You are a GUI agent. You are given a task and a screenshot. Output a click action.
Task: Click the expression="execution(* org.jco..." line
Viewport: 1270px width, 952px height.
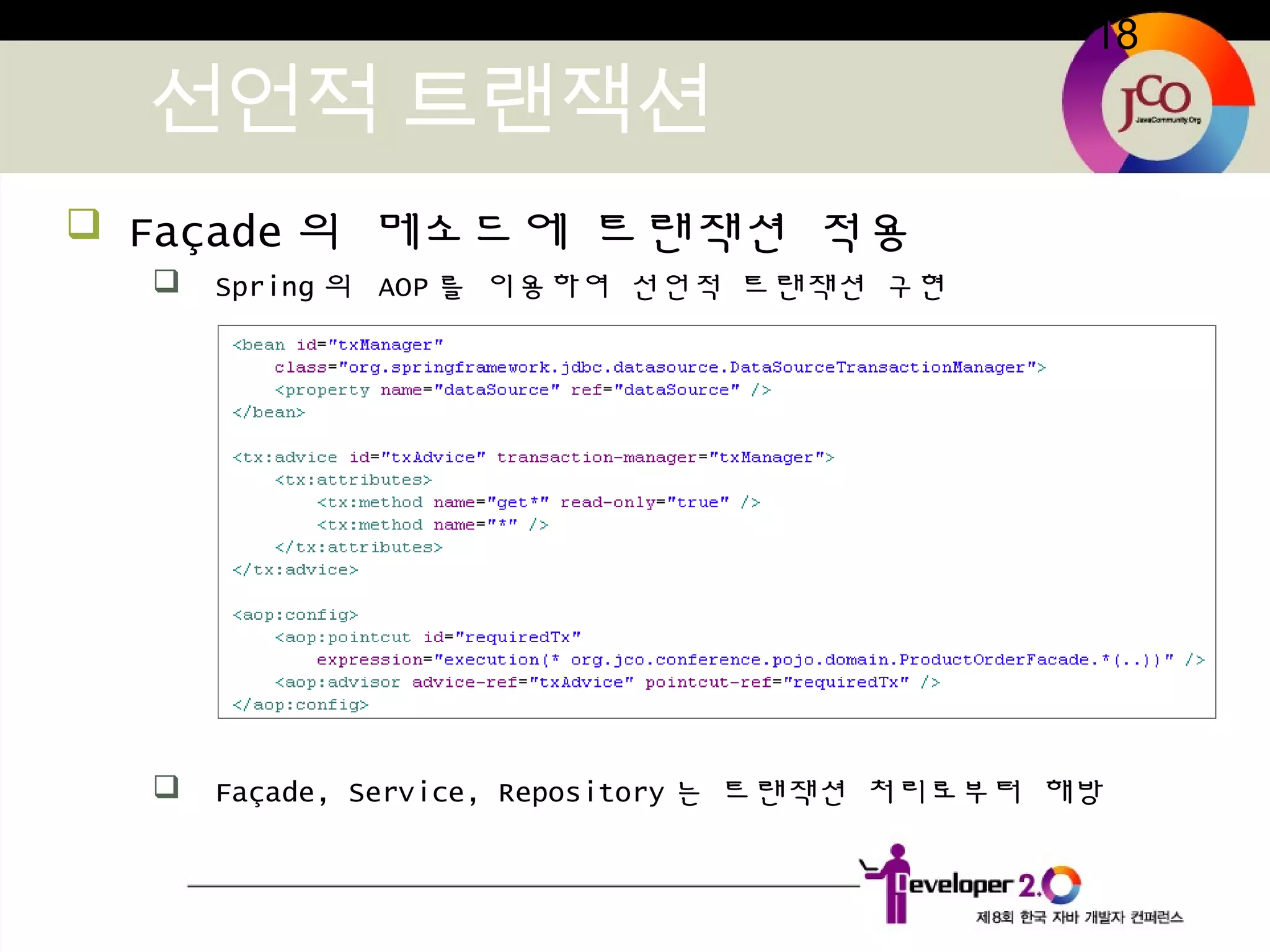tap(760, 659)
